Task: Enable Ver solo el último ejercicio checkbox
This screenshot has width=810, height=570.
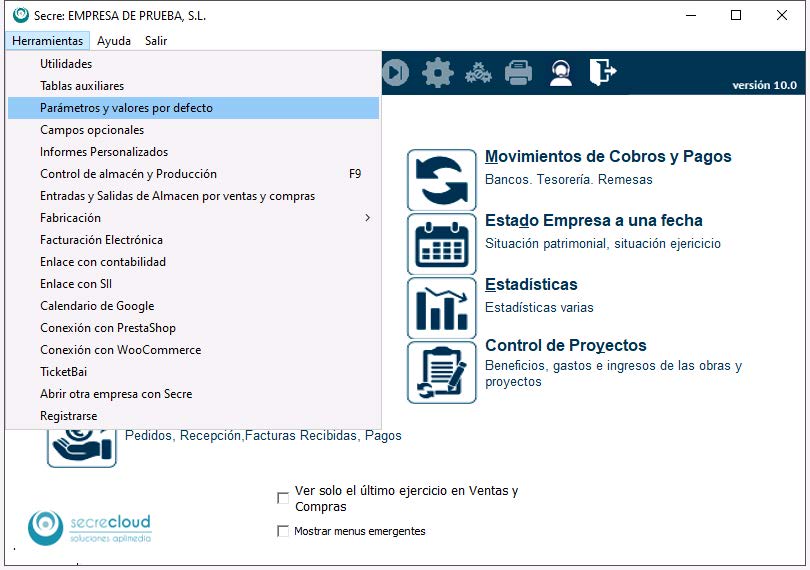Action: tap(283, 498)
